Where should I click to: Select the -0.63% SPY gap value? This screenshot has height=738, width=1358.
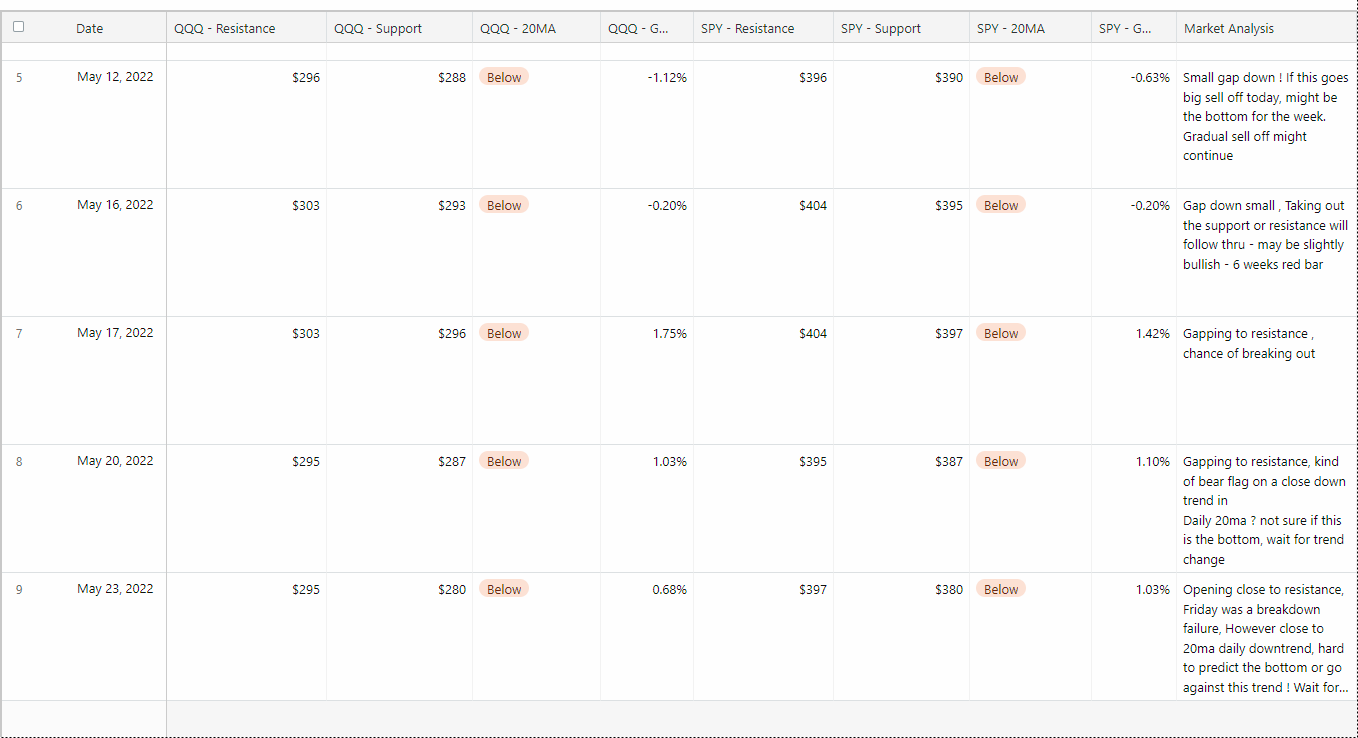pyautogui.click(x=1150, y=77)
